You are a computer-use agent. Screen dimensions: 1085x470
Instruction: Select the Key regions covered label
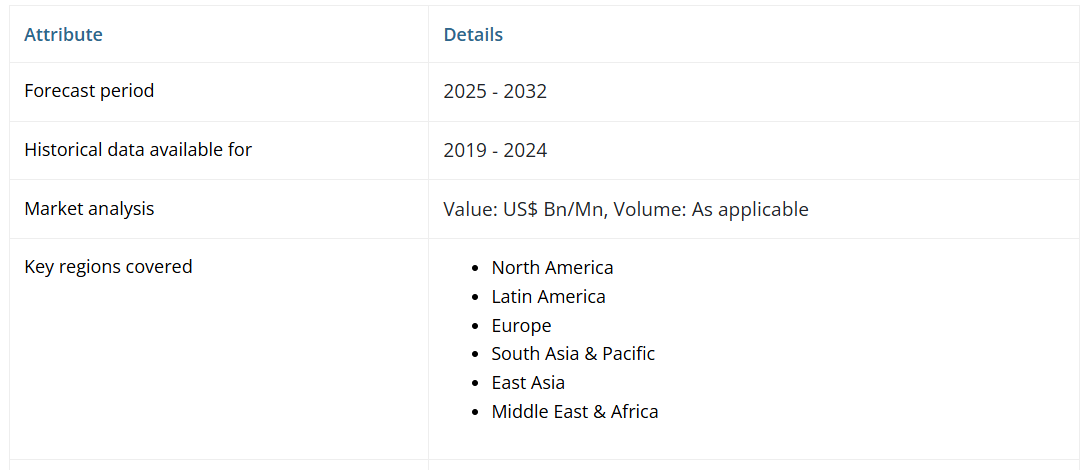tap(108, 267)
